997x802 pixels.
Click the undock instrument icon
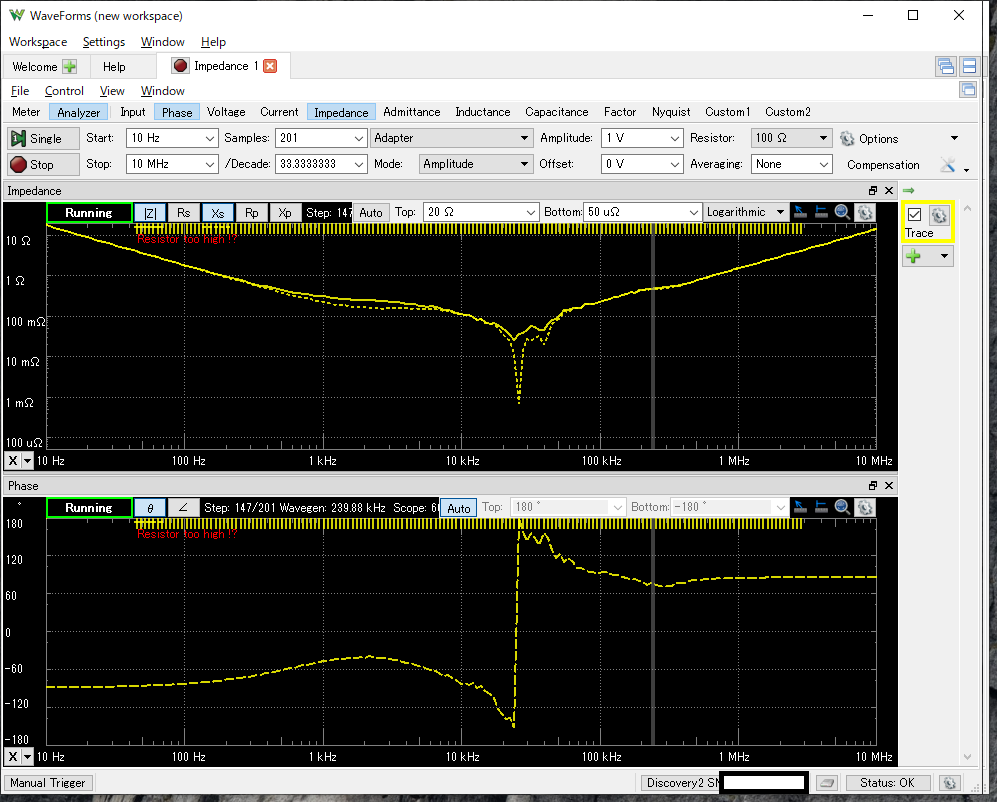click(968, 90)
